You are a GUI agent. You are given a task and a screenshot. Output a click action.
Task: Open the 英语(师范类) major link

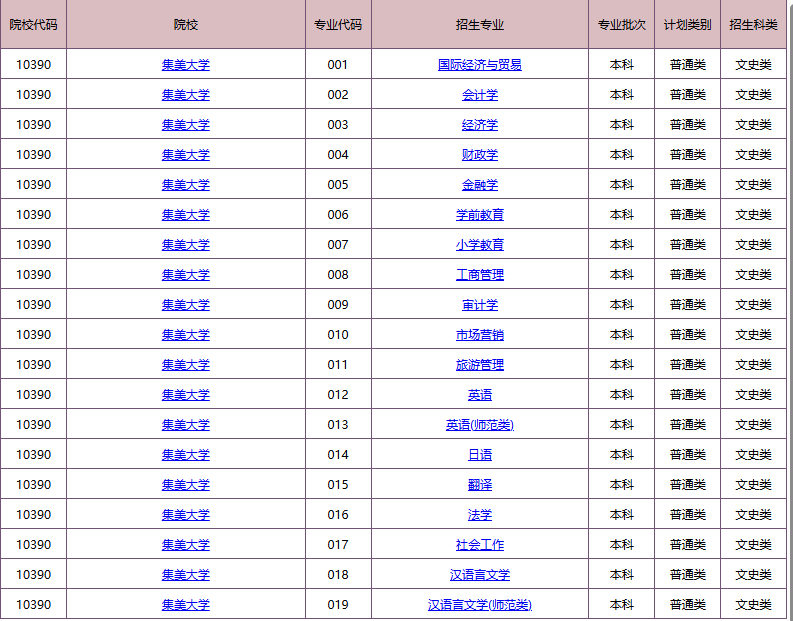(479, 425)
